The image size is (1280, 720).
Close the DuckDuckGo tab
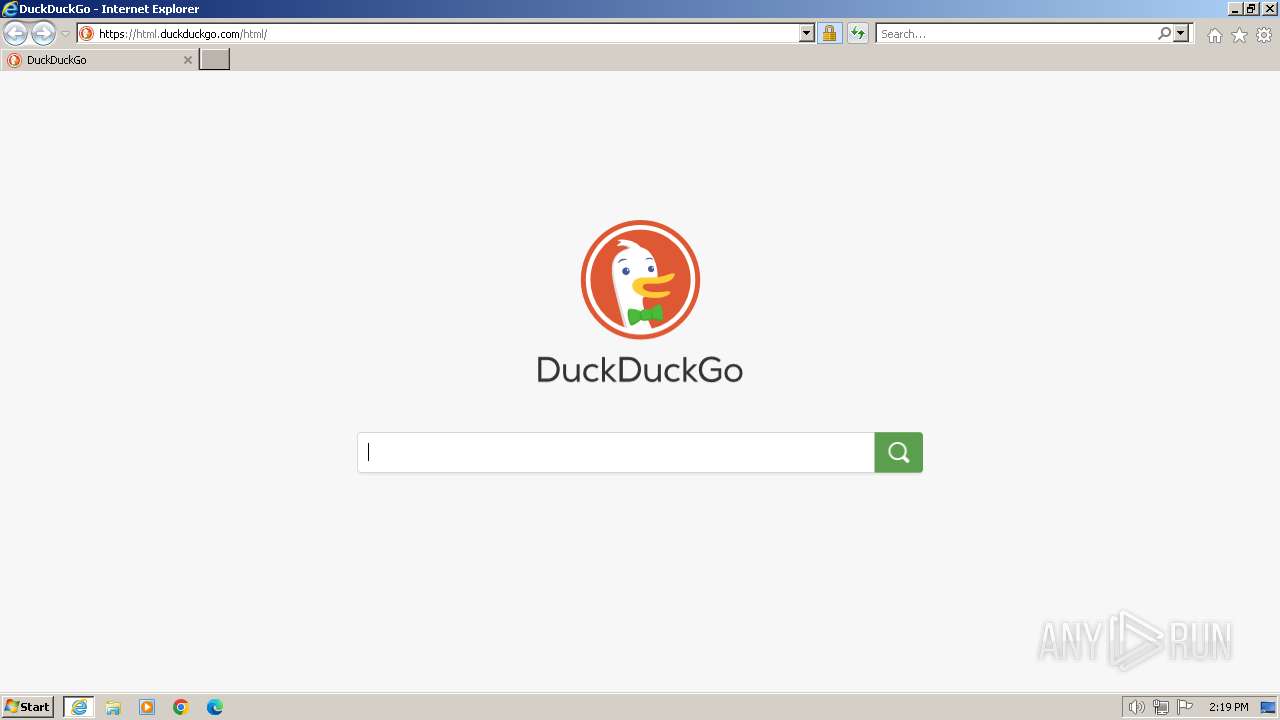[x=187, y=60]
